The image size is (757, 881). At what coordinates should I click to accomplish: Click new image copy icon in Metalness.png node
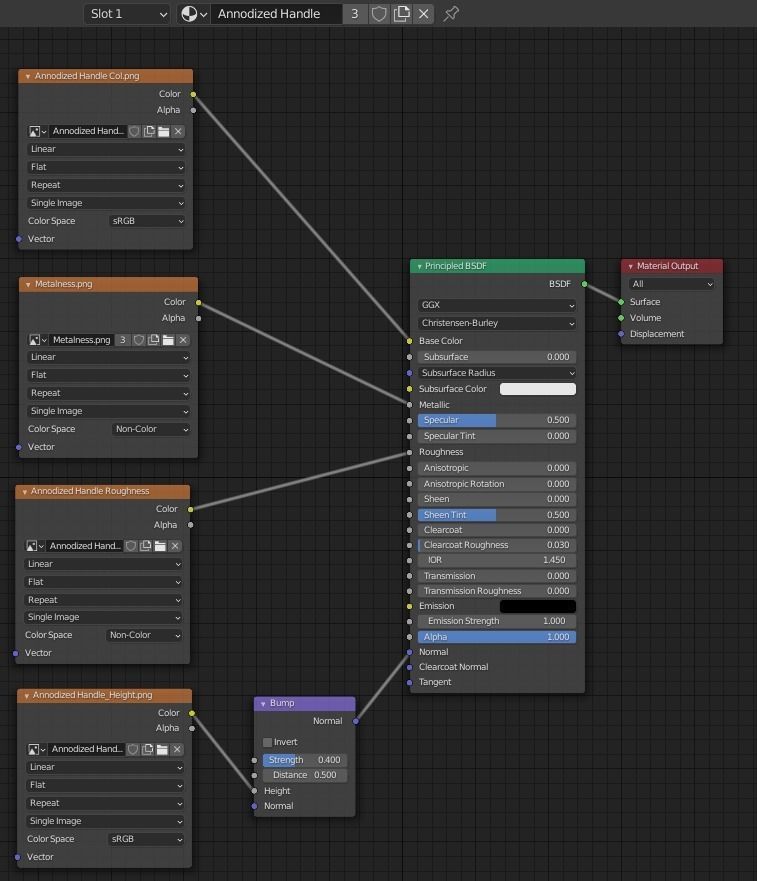(153, 340)
